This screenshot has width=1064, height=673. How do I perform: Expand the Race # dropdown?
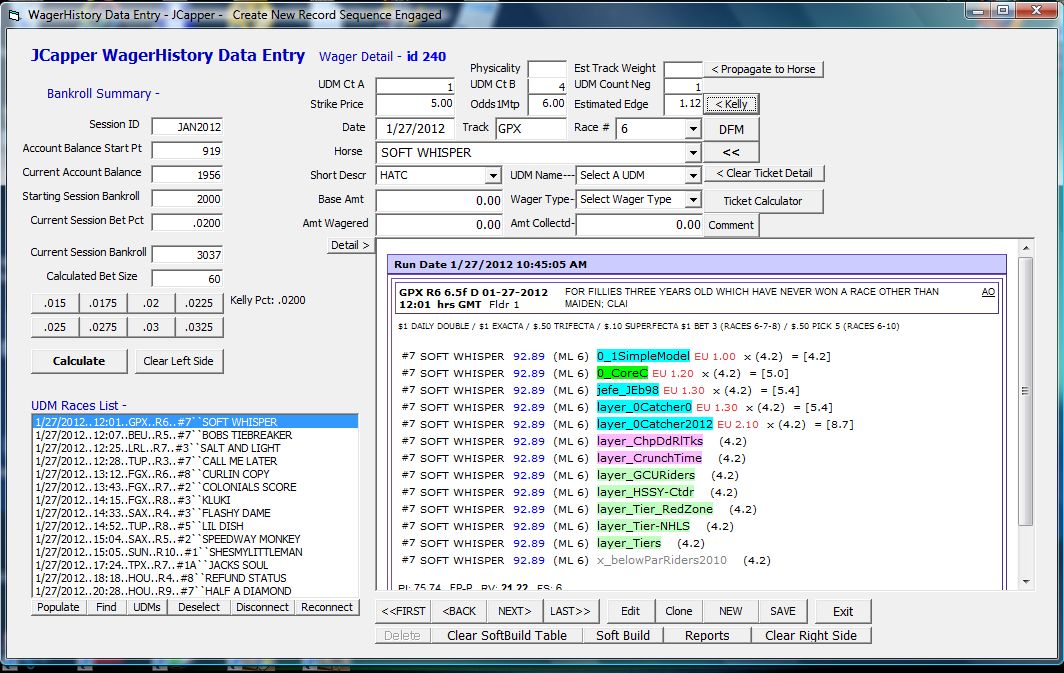(692, 128)
